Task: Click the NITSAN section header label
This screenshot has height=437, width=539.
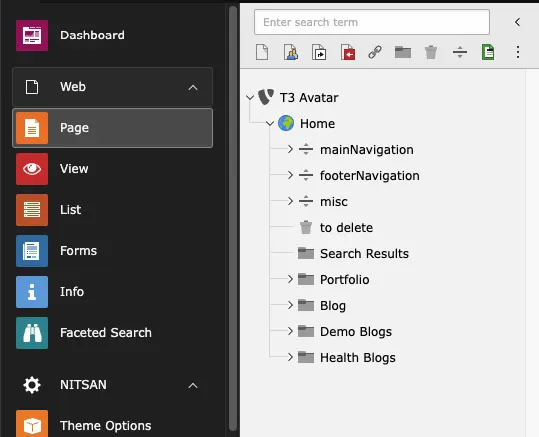Action: [x=83, y=385]
